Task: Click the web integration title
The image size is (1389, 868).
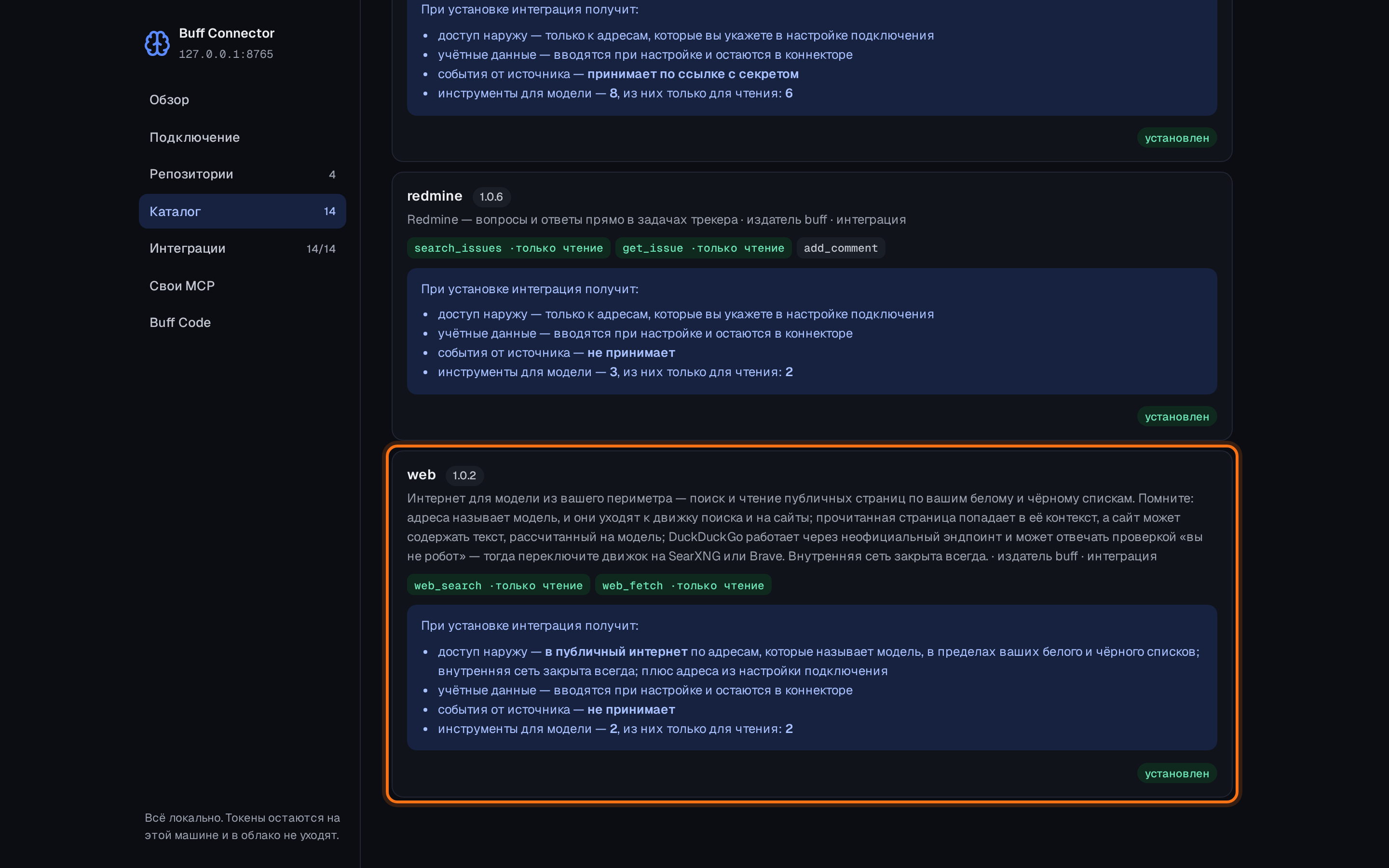Action: (x=422, y=475)
